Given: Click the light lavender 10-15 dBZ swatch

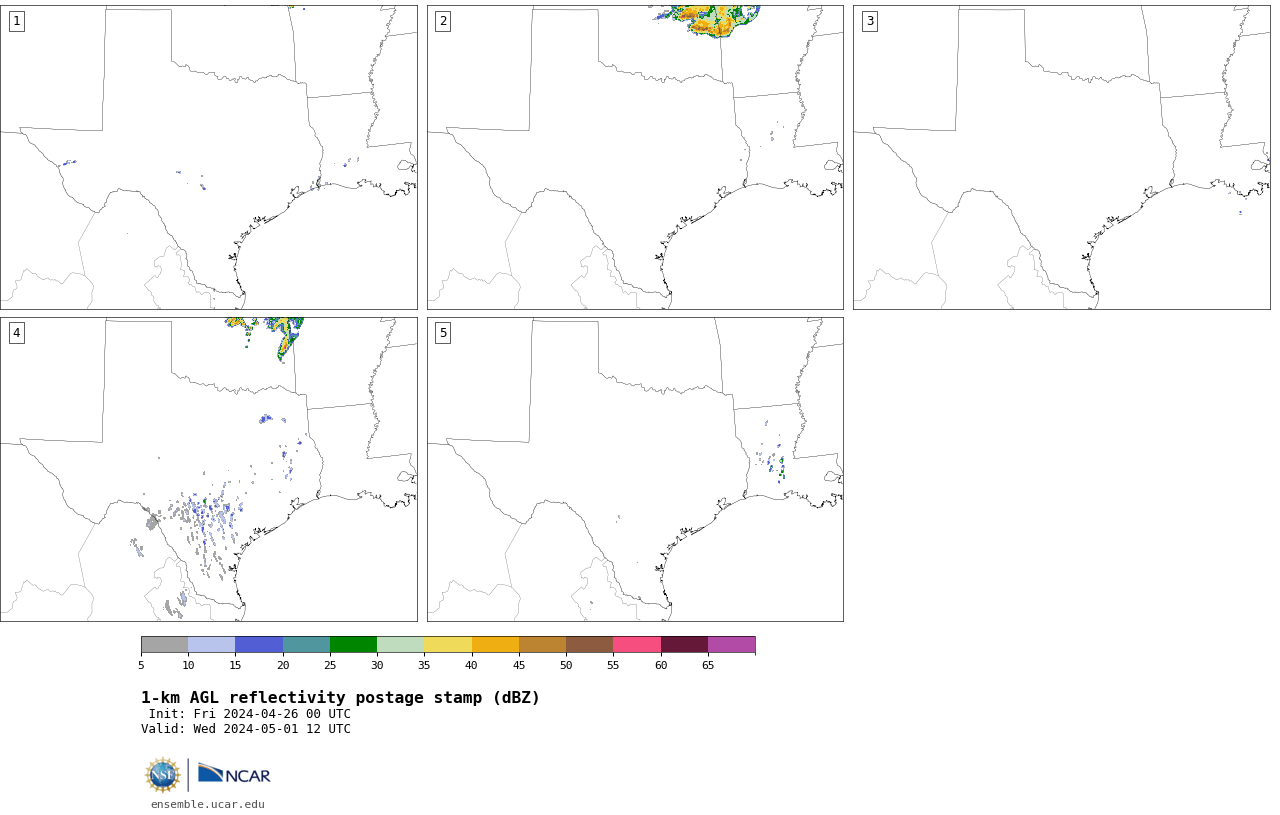Looking at the screenshot, I should tap(211, 644).
